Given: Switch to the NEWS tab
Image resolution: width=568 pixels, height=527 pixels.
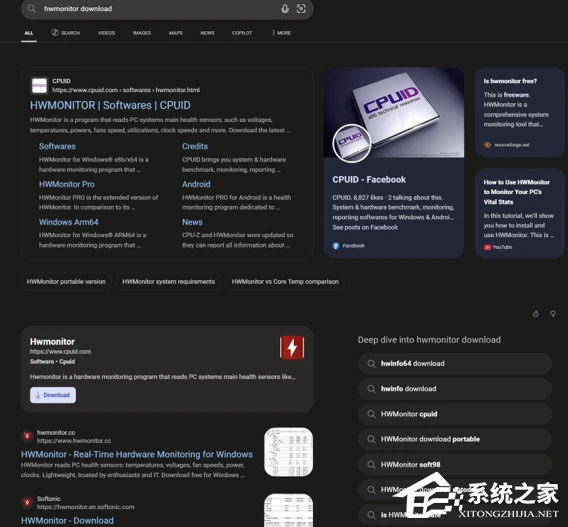Looking at the screenshot, I should pyautogui.click(x=208, y=33).
